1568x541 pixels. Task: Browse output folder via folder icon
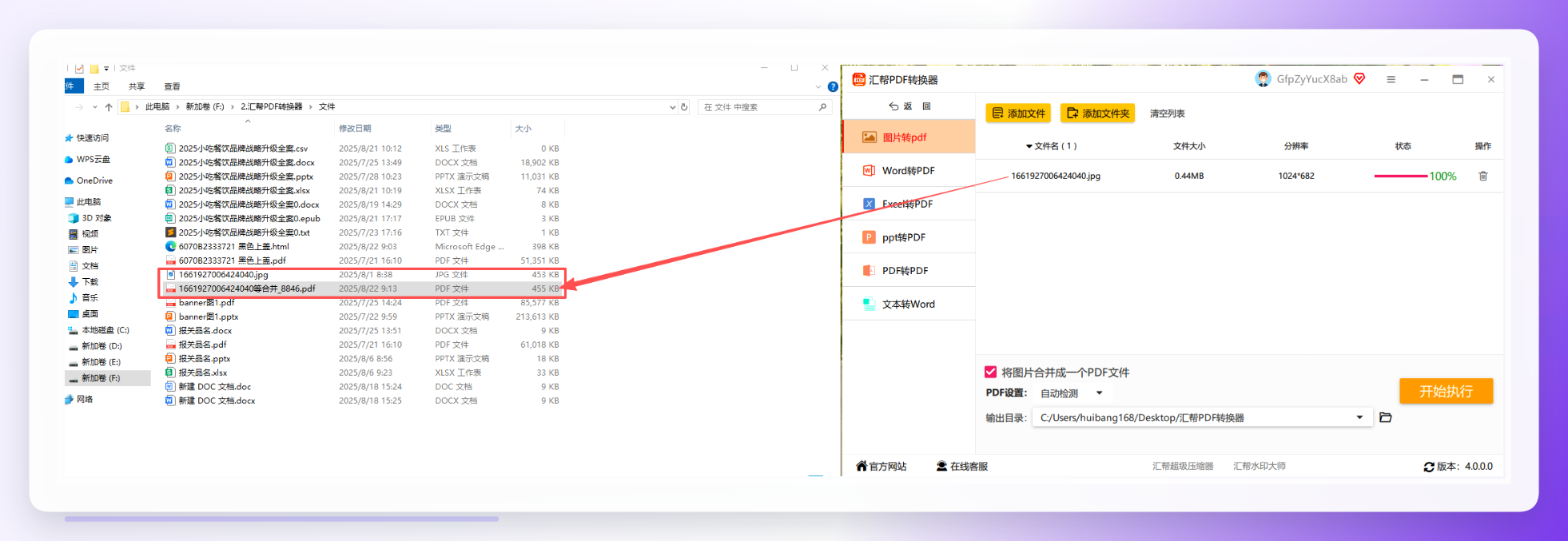[1386, 417]
